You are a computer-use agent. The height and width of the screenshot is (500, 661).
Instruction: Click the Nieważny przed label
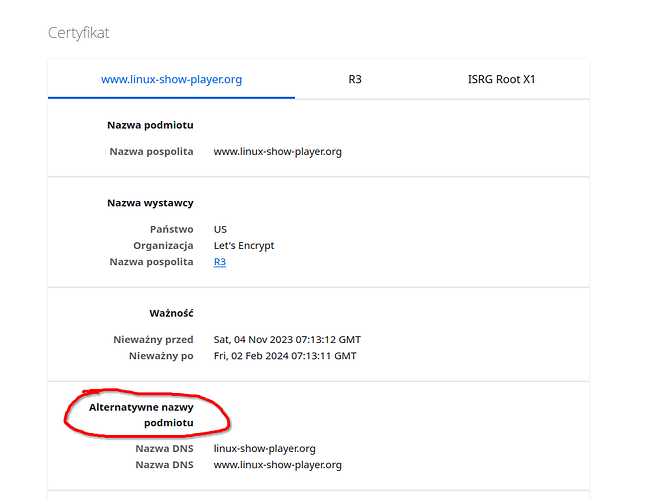click(x=153, y=339)
